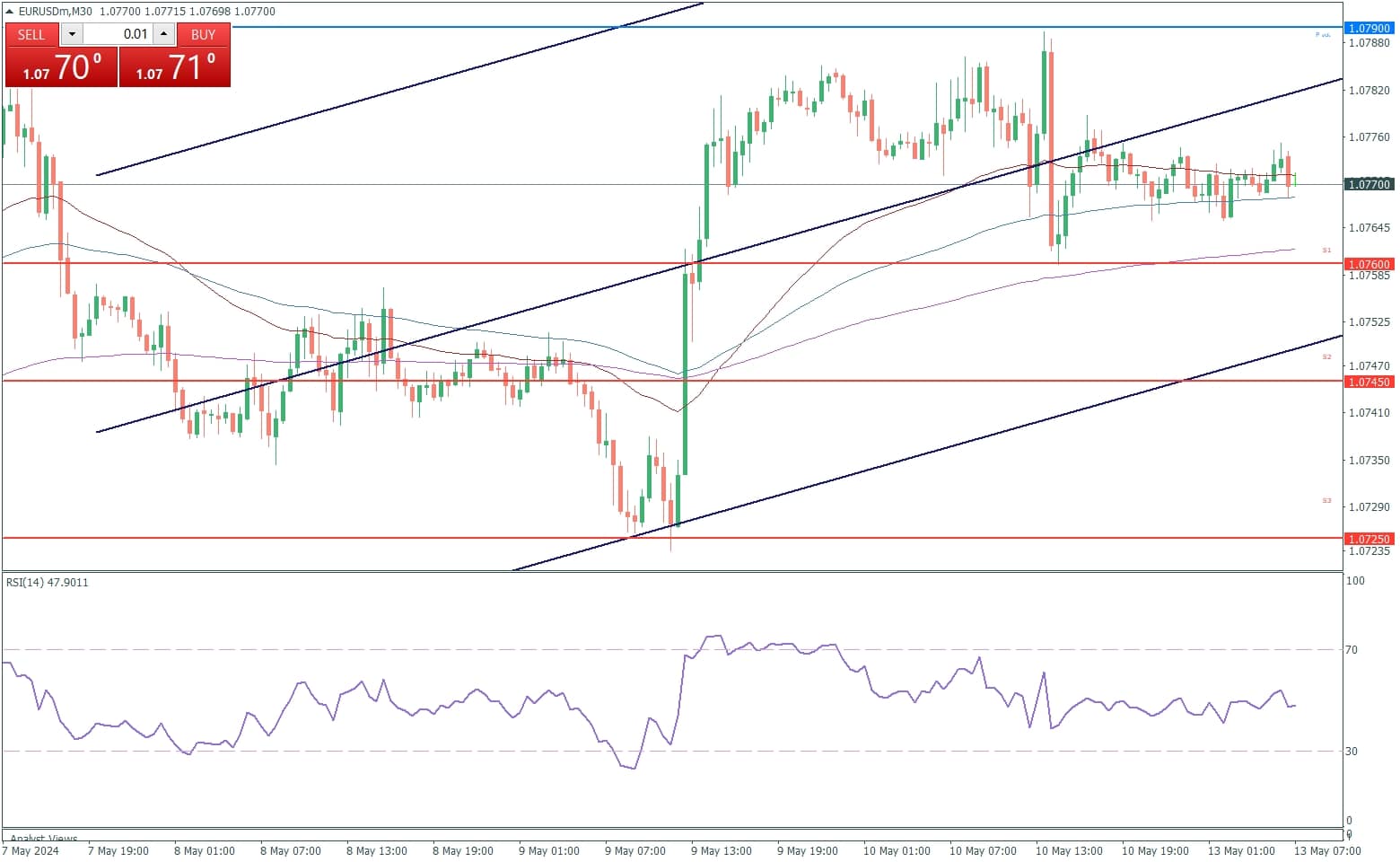Screen dimensions: 1400x862
Task: Click 1.07350 on the price scale
Action: click(1369, 460)
